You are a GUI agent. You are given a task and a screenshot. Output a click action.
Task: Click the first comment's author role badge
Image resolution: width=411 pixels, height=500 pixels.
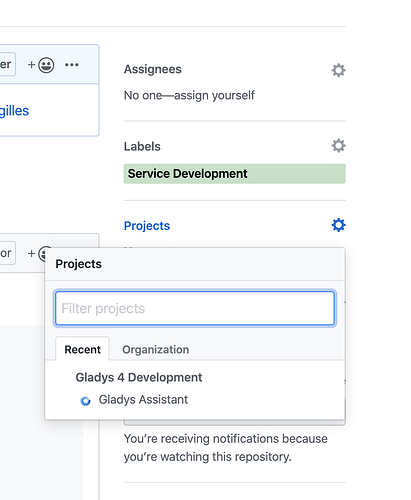7,64
